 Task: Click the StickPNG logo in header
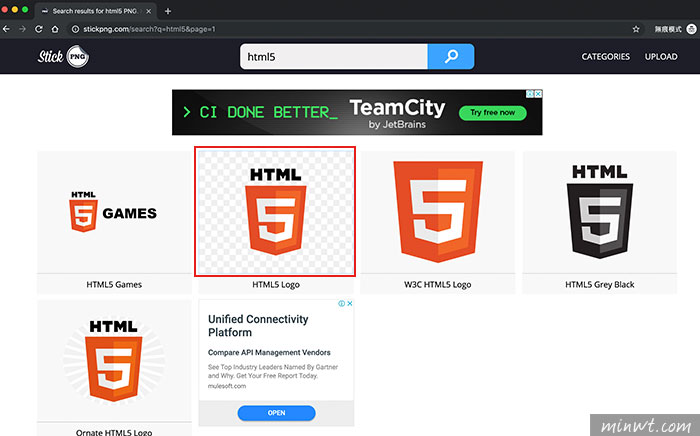click(61, 57)
